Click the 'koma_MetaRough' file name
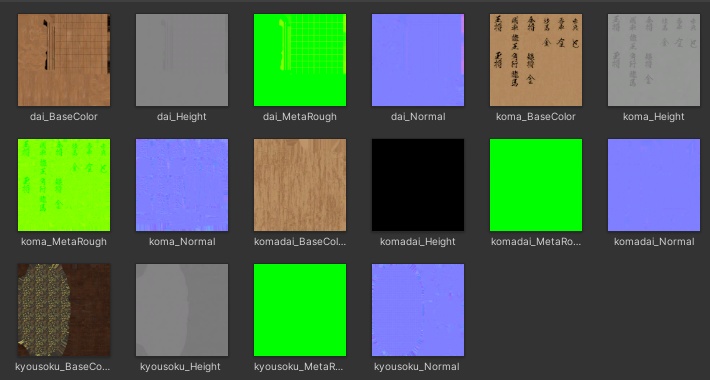The height and width of the screenshot is (380, 710). tap(64, 242)
